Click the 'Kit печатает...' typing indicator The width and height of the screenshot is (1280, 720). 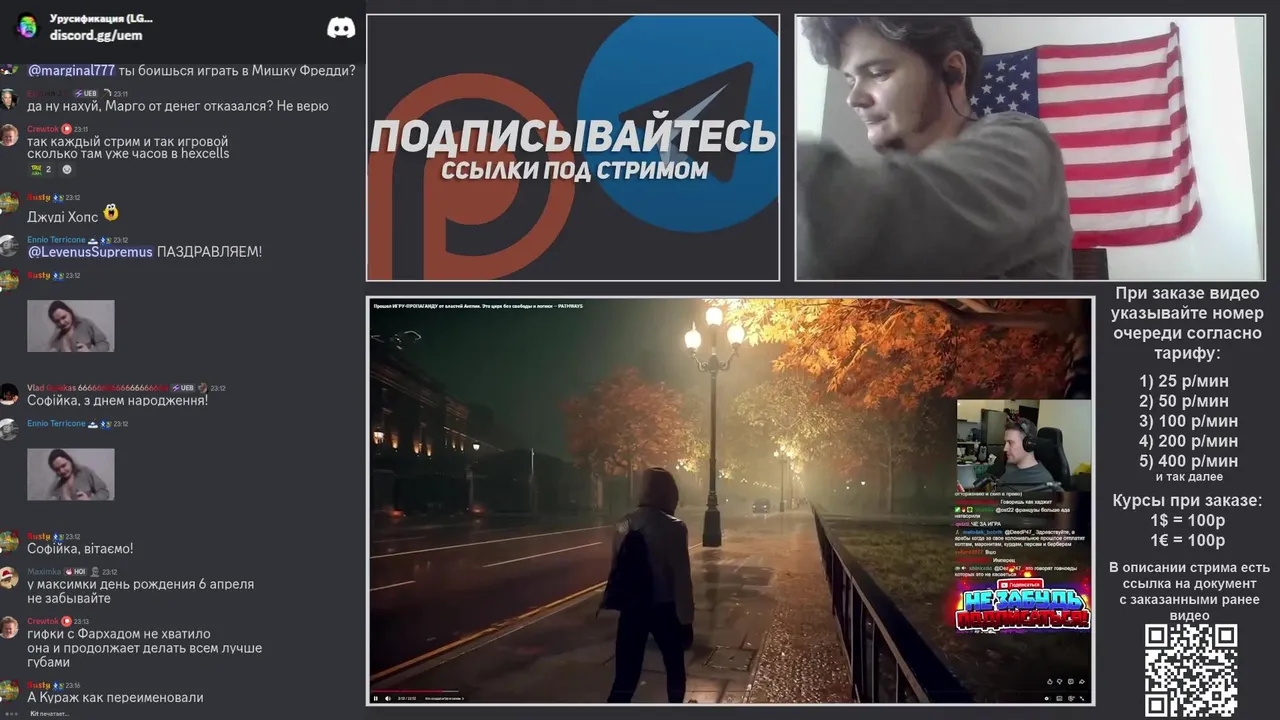[x=48, y=713]
